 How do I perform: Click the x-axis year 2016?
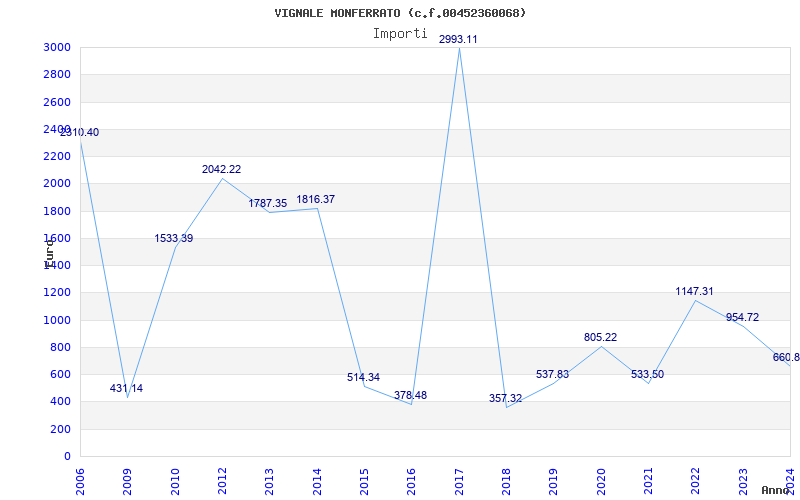pos(411,480)
